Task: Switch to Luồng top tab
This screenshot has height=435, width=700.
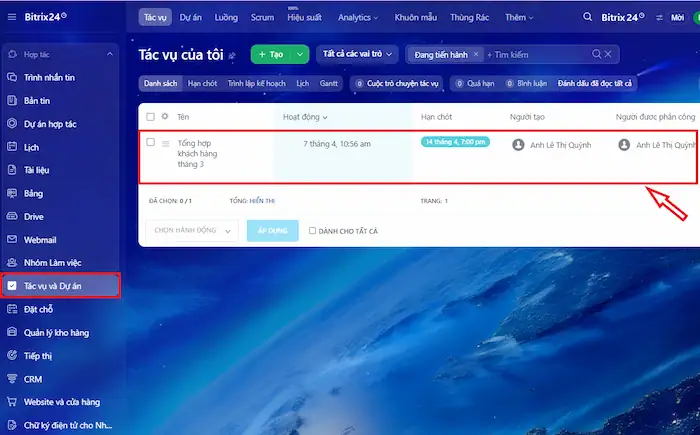Action: (226, 17)
